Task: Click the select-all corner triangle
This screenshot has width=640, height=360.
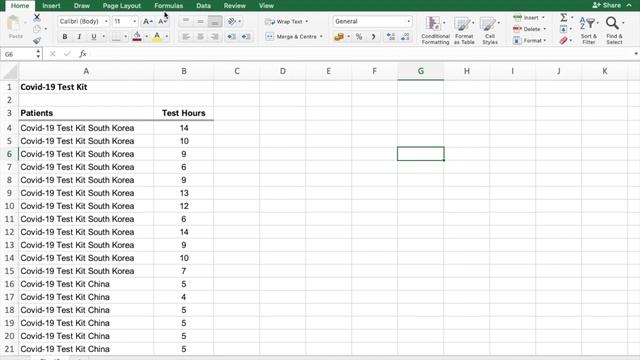Action: (11, 71)
